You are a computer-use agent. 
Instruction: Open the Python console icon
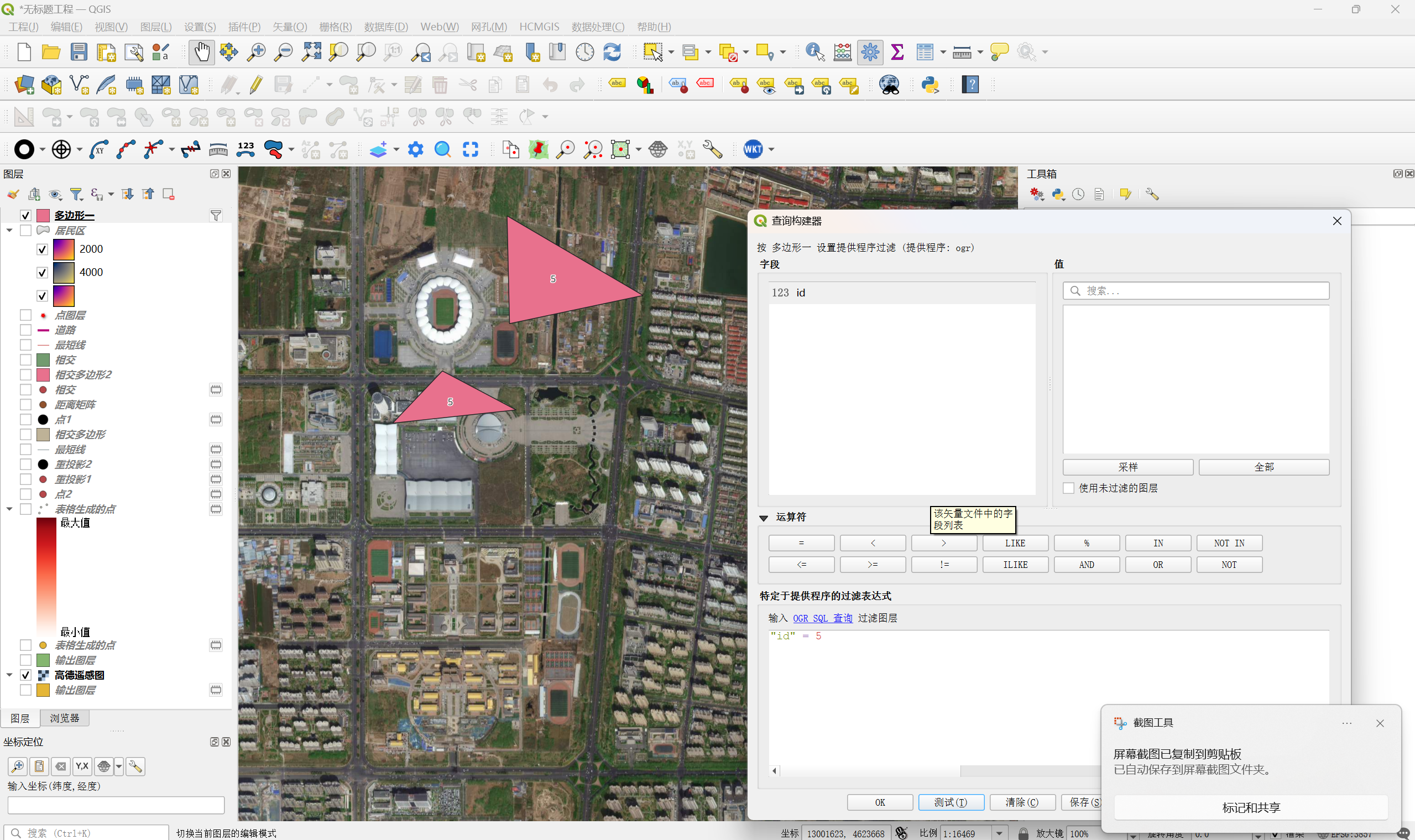pos(930,85)
